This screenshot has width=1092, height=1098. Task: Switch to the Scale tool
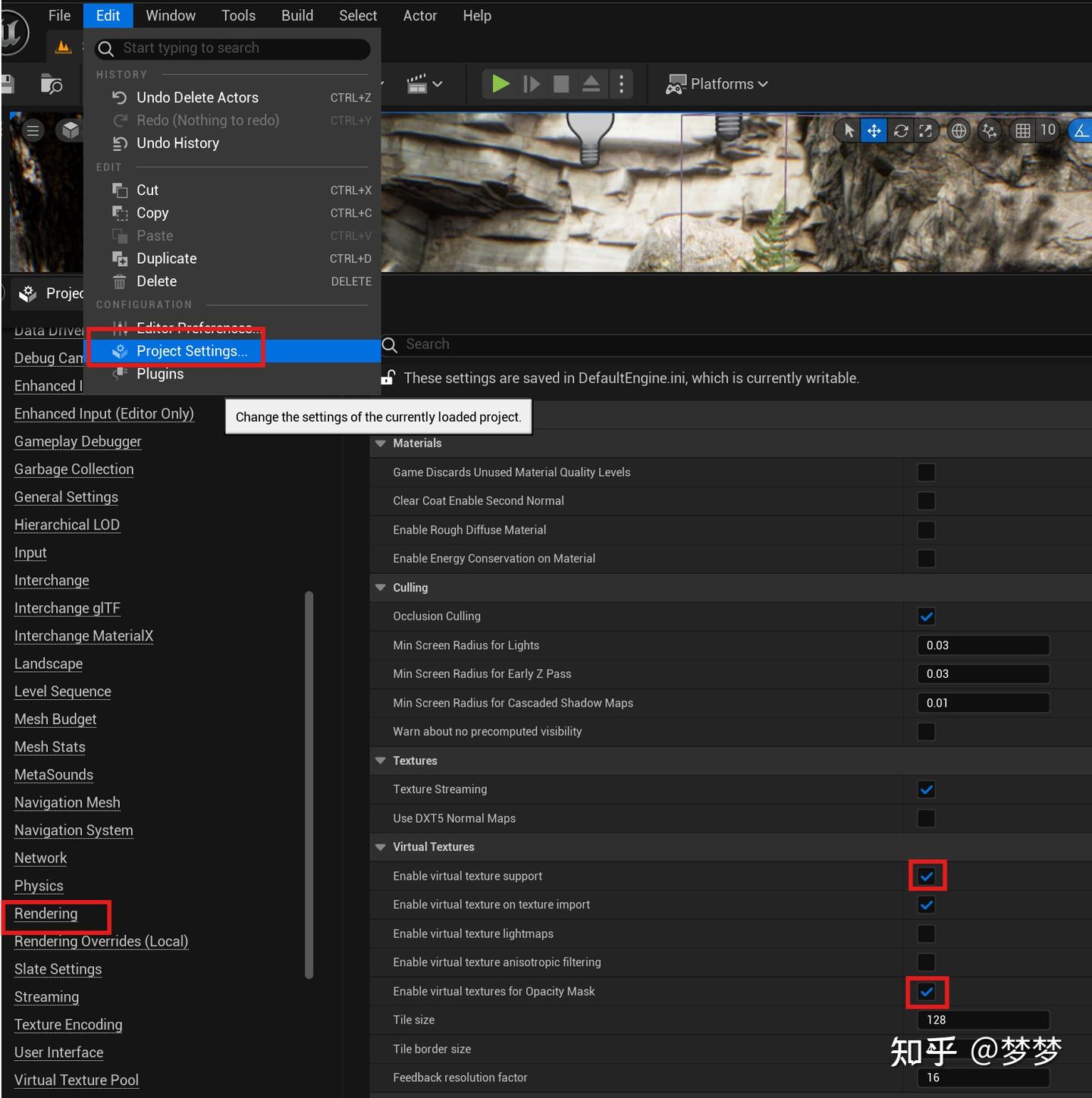point(926,130)
